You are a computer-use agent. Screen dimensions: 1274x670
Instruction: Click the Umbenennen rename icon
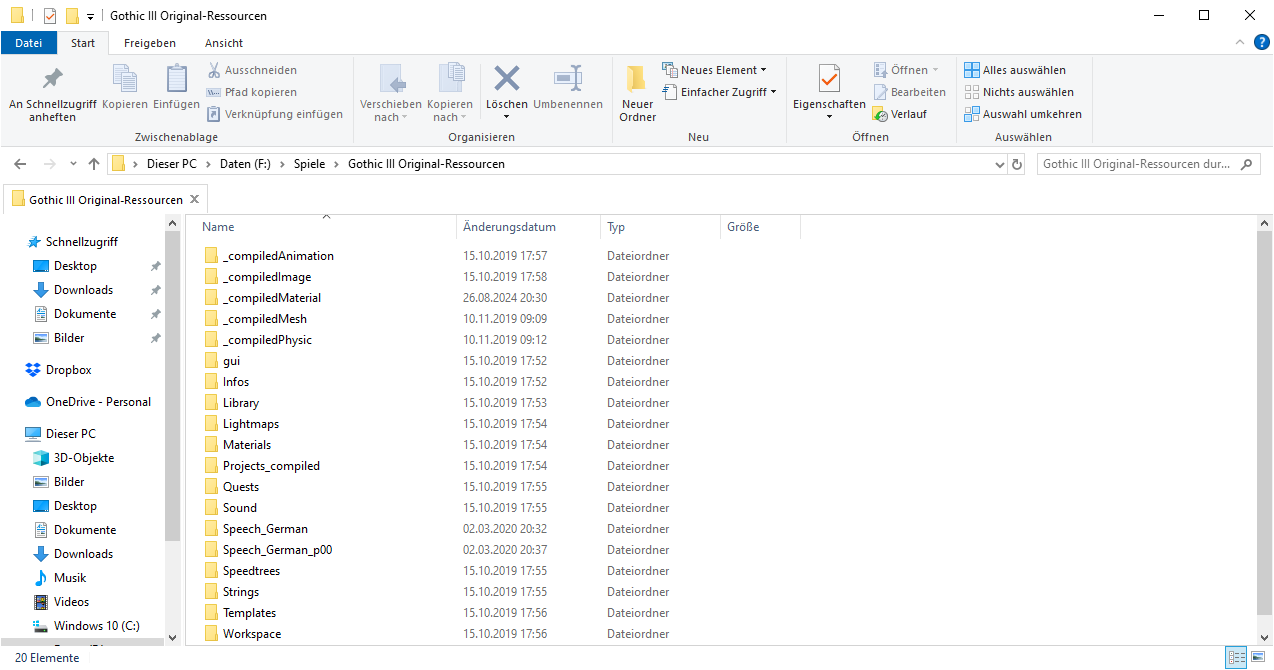click(567, 79)
